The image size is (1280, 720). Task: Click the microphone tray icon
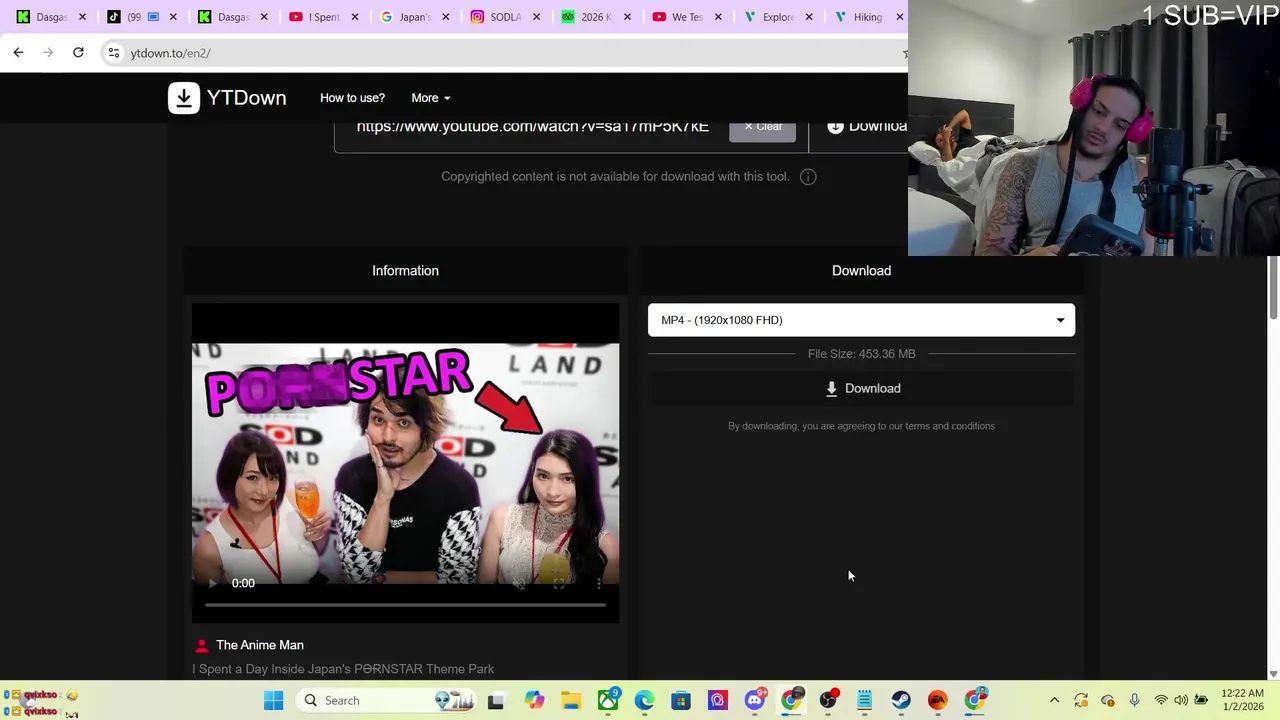tap(1134, 701)
